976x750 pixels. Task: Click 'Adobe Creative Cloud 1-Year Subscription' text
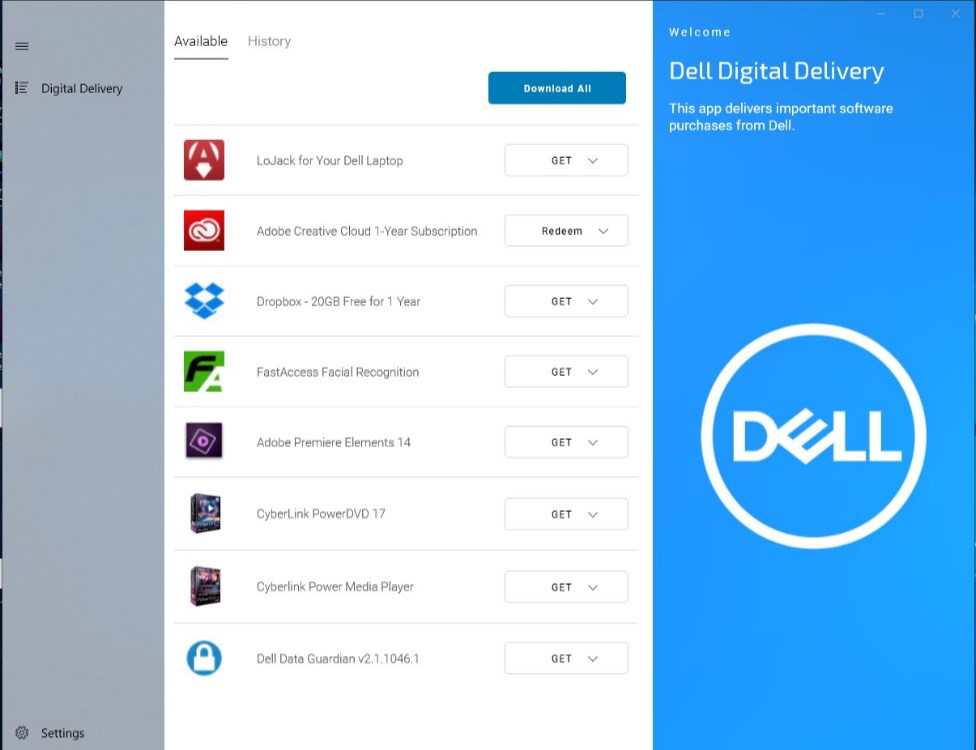pyautogui.click(x=367, y=231)
